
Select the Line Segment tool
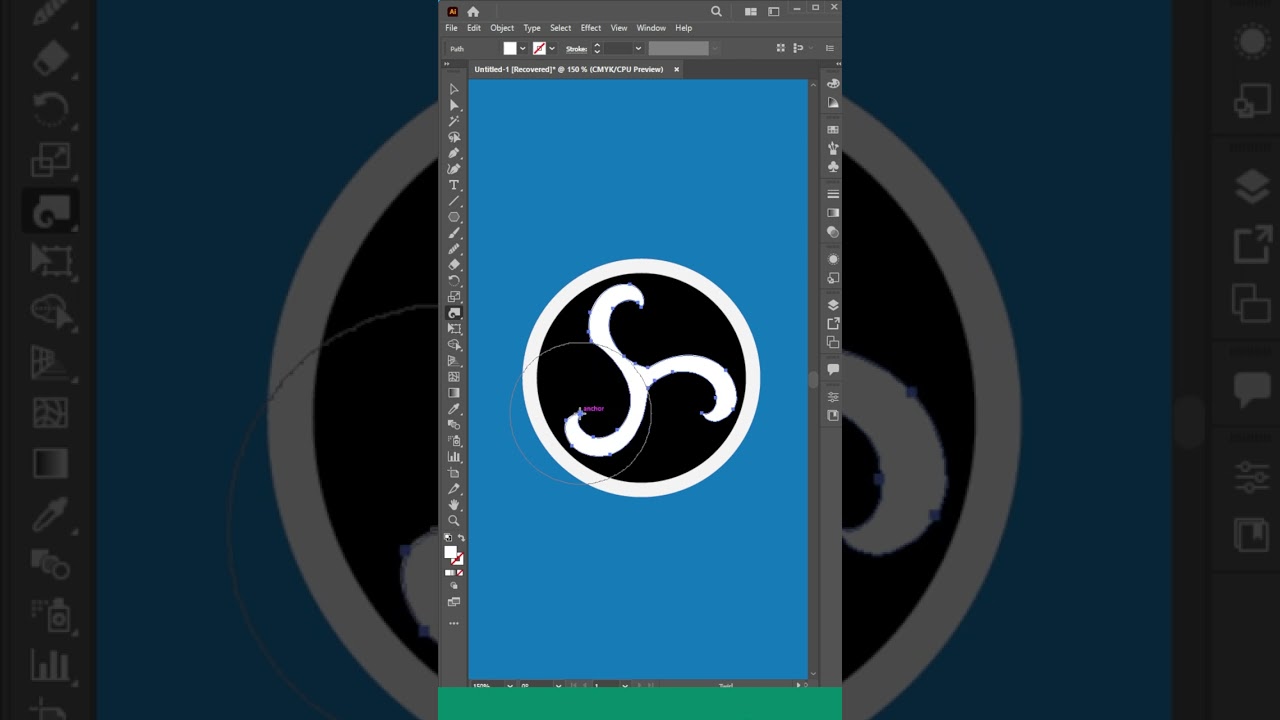pos(454,201)
